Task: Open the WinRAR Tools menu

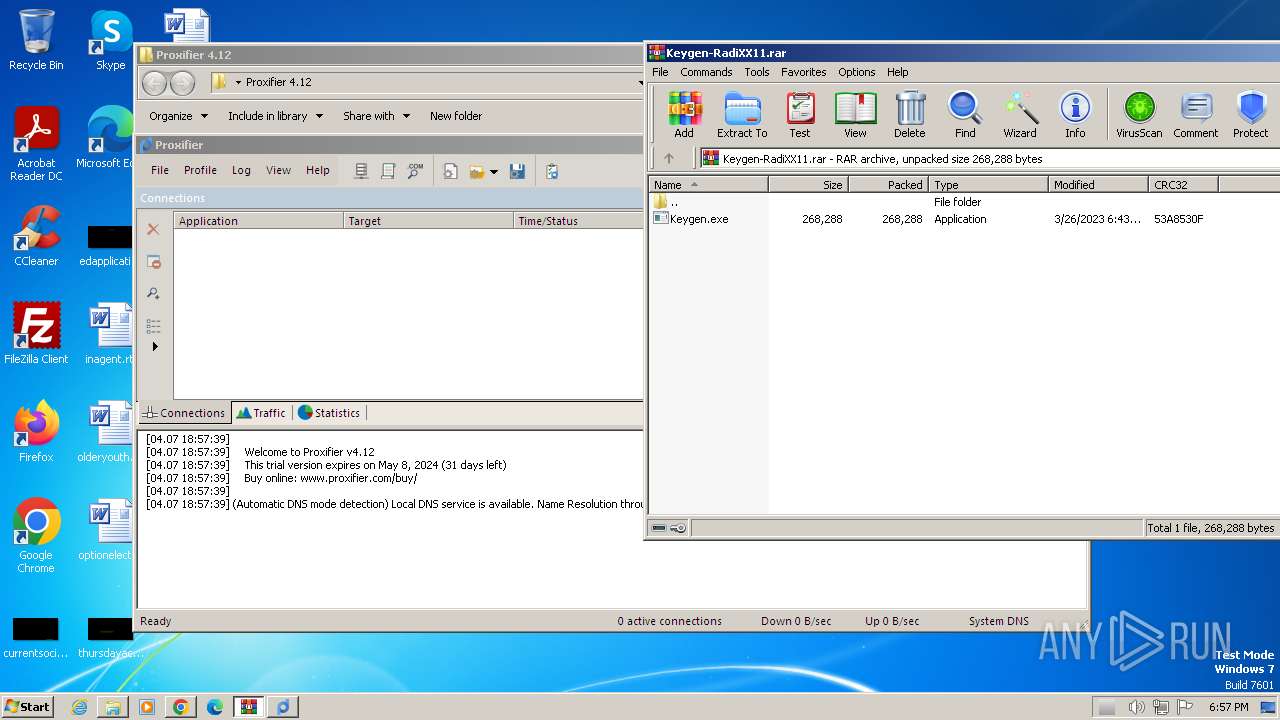Action: coord(757,72)
